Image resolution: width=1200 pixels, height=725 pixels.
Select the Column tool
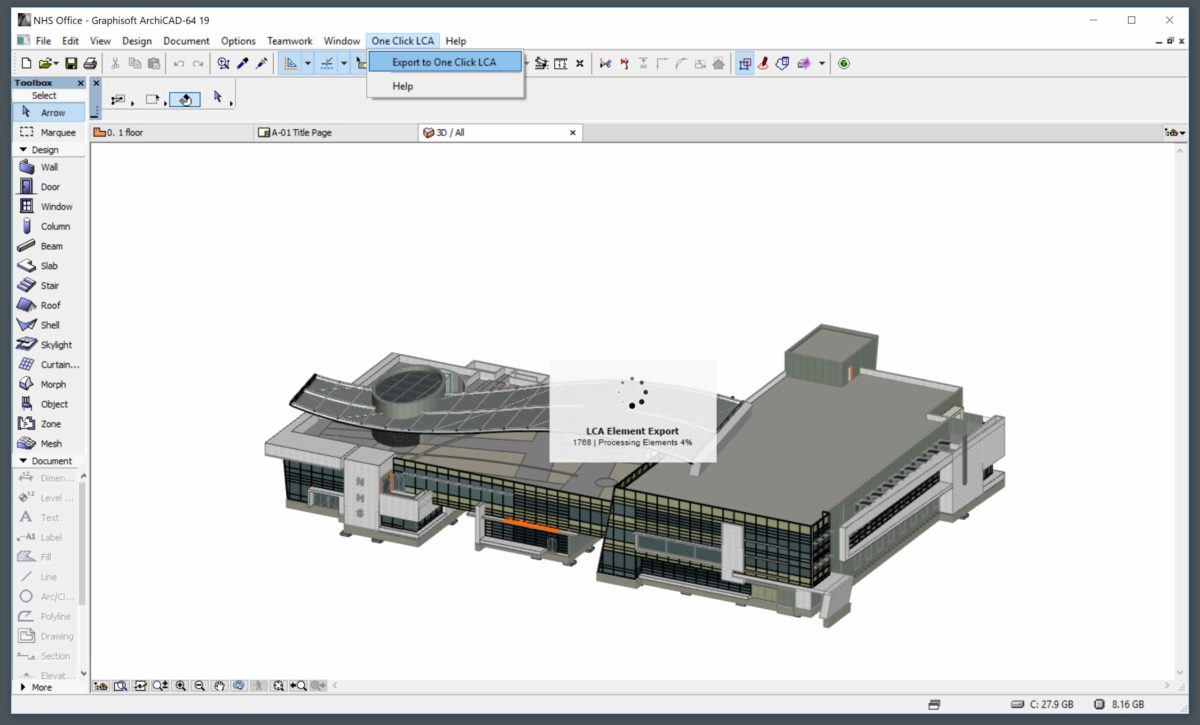tap(48, 226)
